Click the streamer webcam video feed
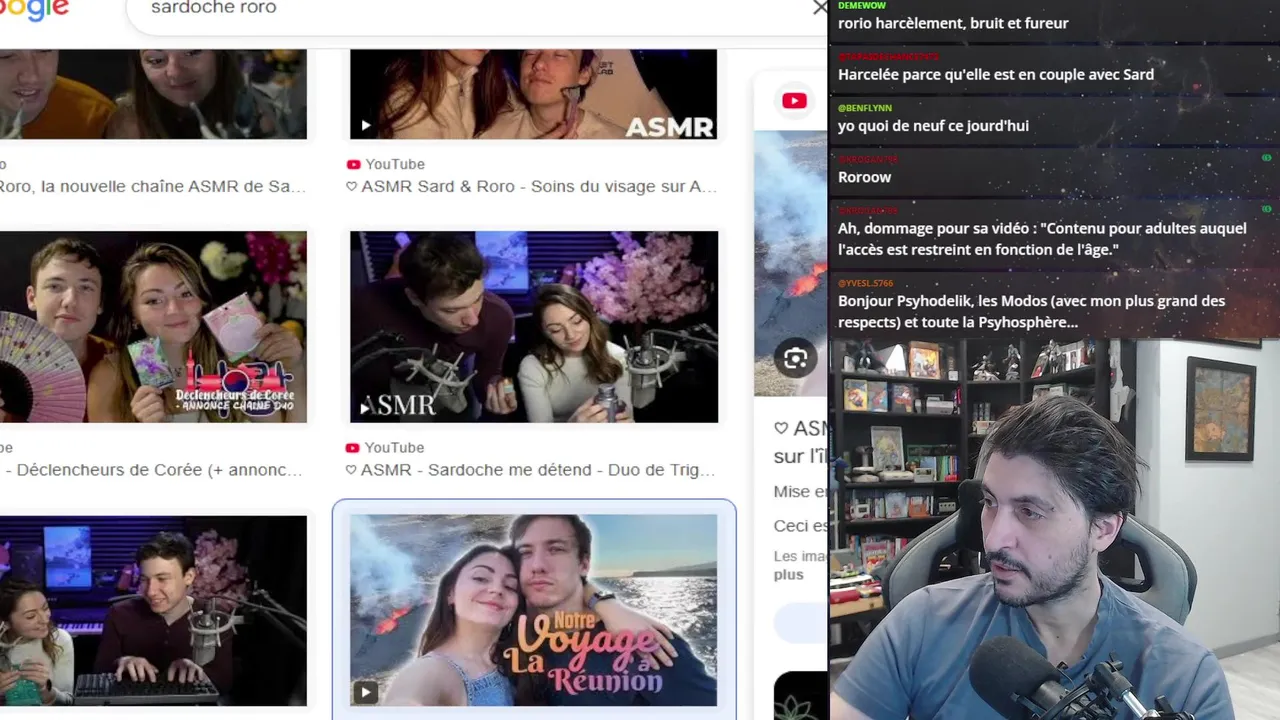 pos(1055,530)
